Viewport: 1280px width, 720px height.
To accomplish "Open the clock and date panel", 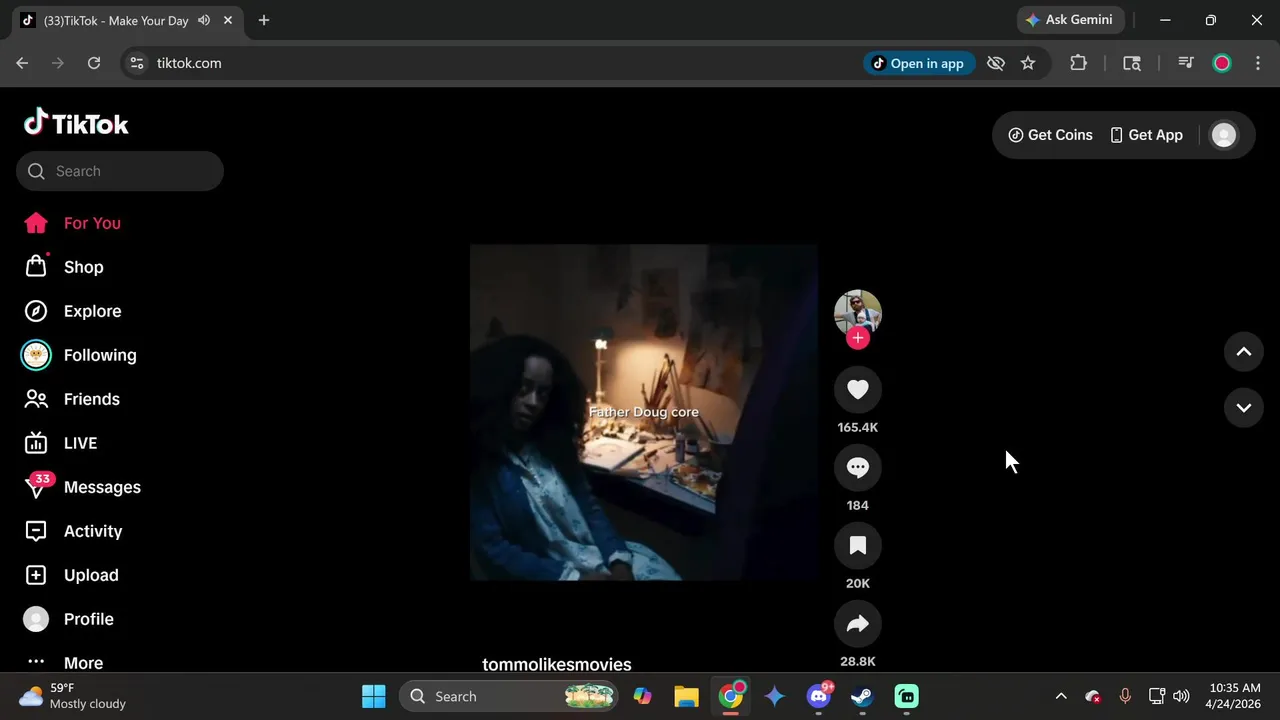I will tap(1235, 696).
